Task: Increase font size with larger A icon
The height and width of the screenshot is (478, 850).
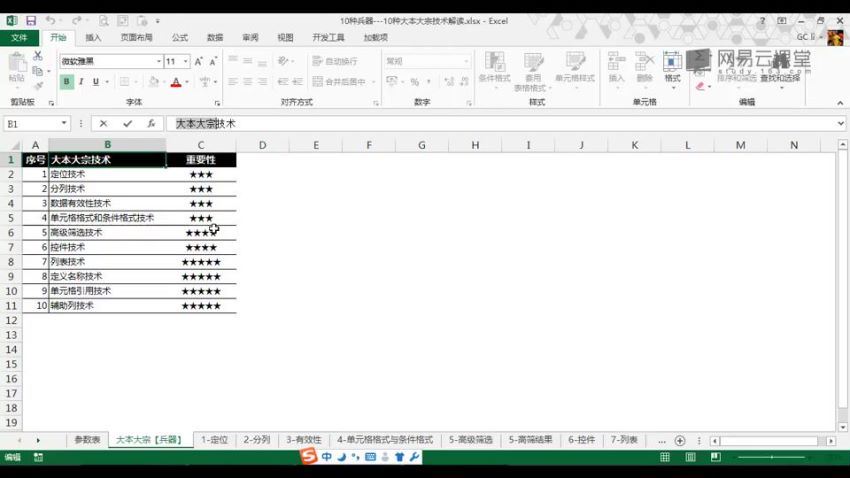Action: pos(198,62)
